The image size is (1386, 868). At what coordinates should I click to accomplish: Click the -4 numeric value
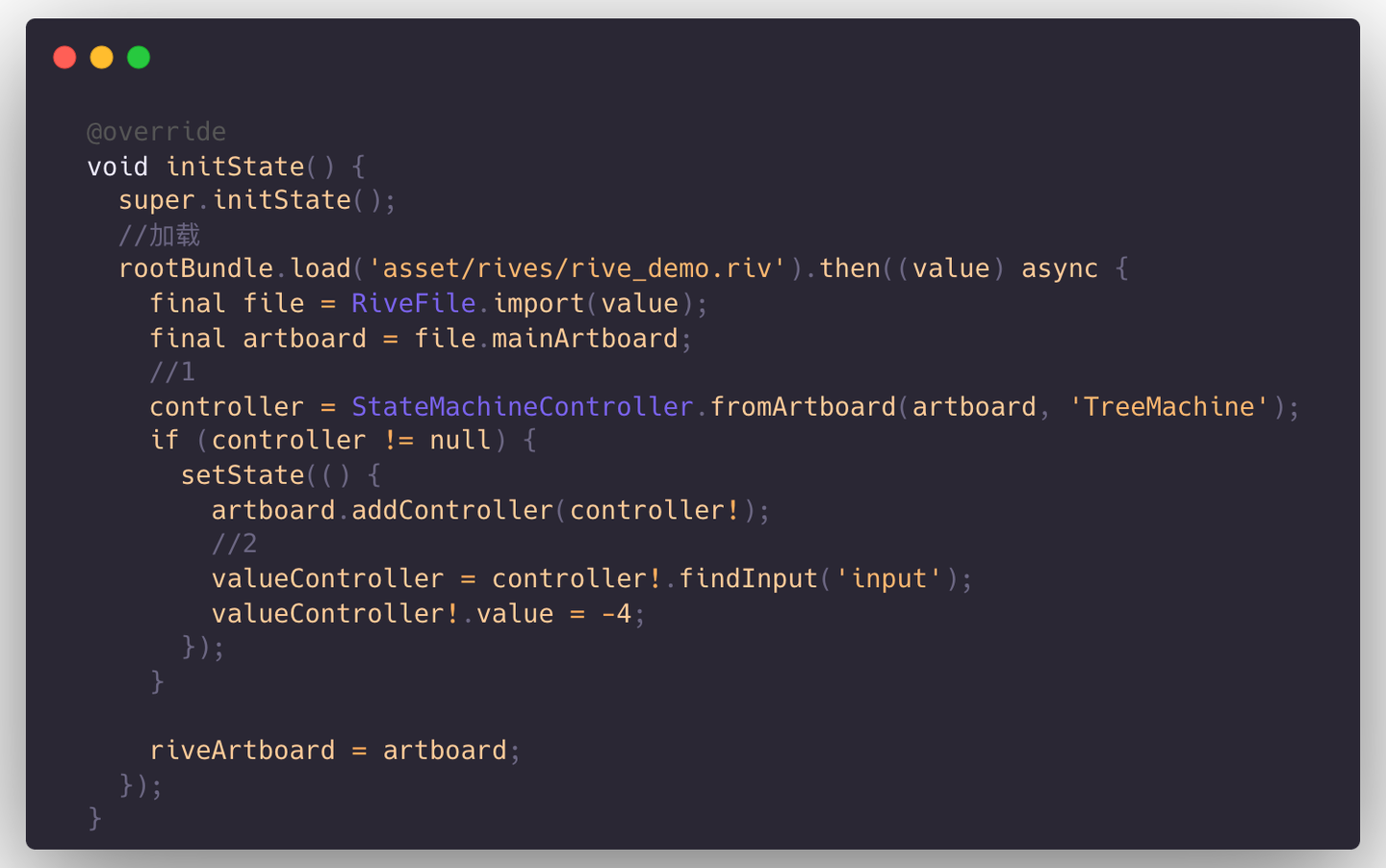coord(616,614)
